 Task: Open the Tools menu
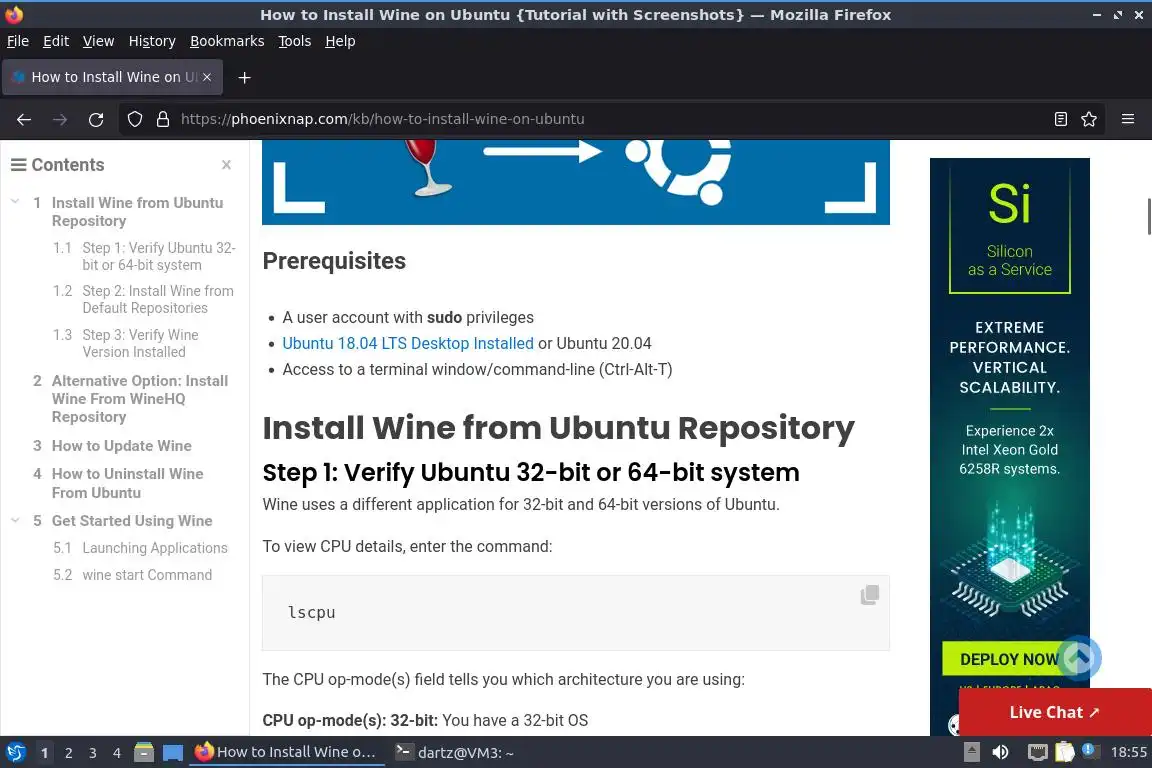click(x=295, y=41)
